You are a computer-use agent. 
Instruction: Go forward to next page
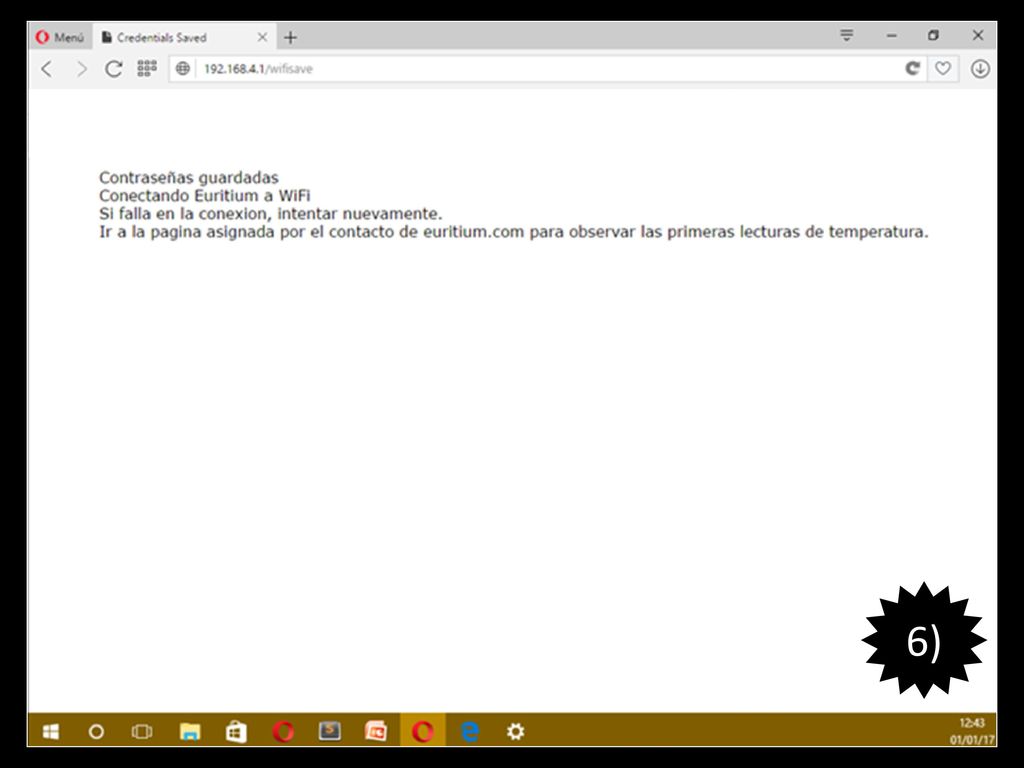click(x=81, y=69)
